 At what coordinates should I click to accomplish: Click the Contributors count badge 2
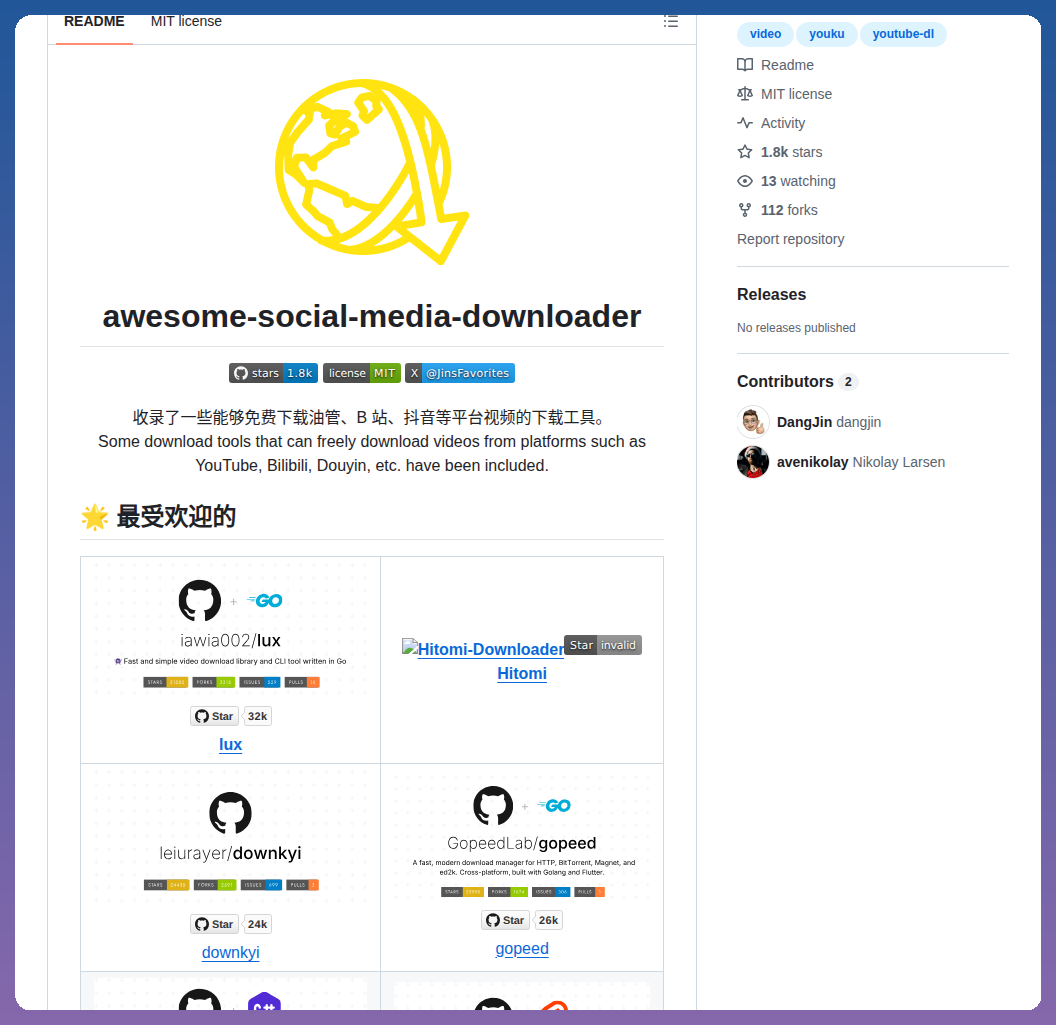(848, 382)
